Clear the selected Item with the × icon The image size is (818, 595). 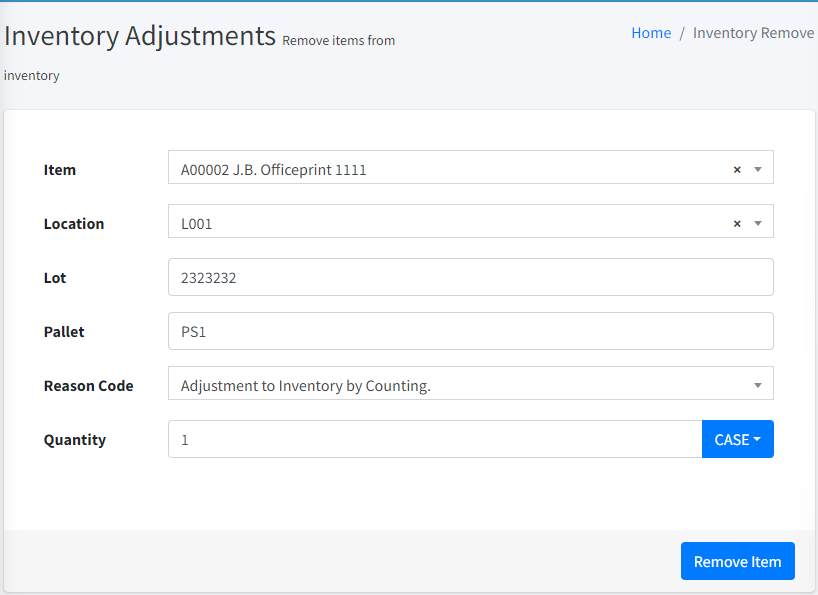[737, 170]
